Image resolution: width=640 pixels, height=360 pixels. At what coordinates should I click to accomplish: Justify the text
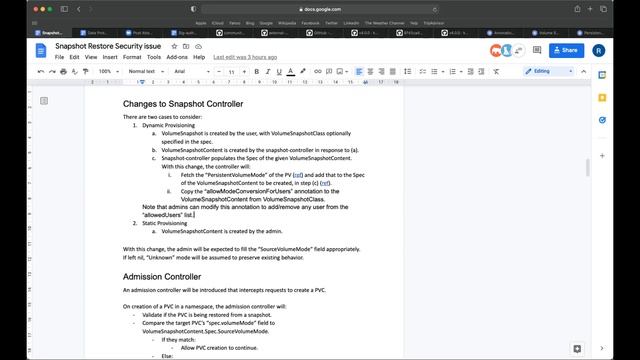pyautogui.click(x=393, y=71)
